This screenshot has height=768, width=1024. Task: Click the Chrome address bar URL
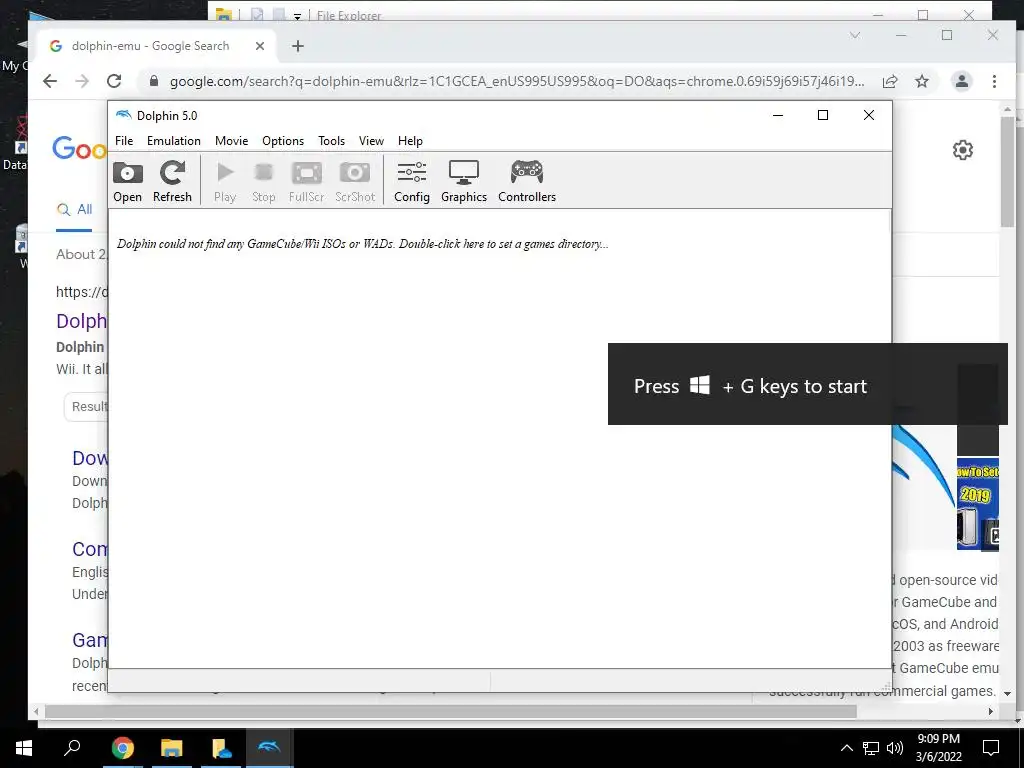coord(517,81)
